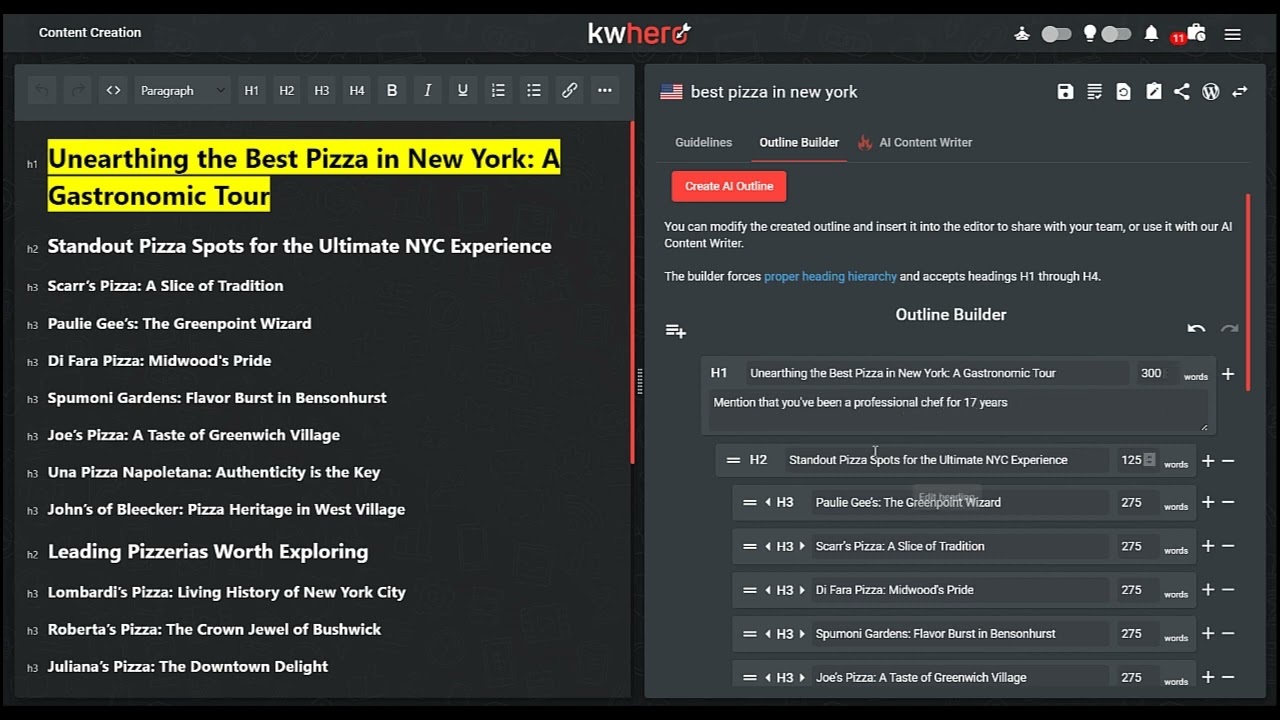Apply H1 heading from the editor toolbar
Image resolution: width=1280 pixels, height=720 pixels.
pos(252,90)
